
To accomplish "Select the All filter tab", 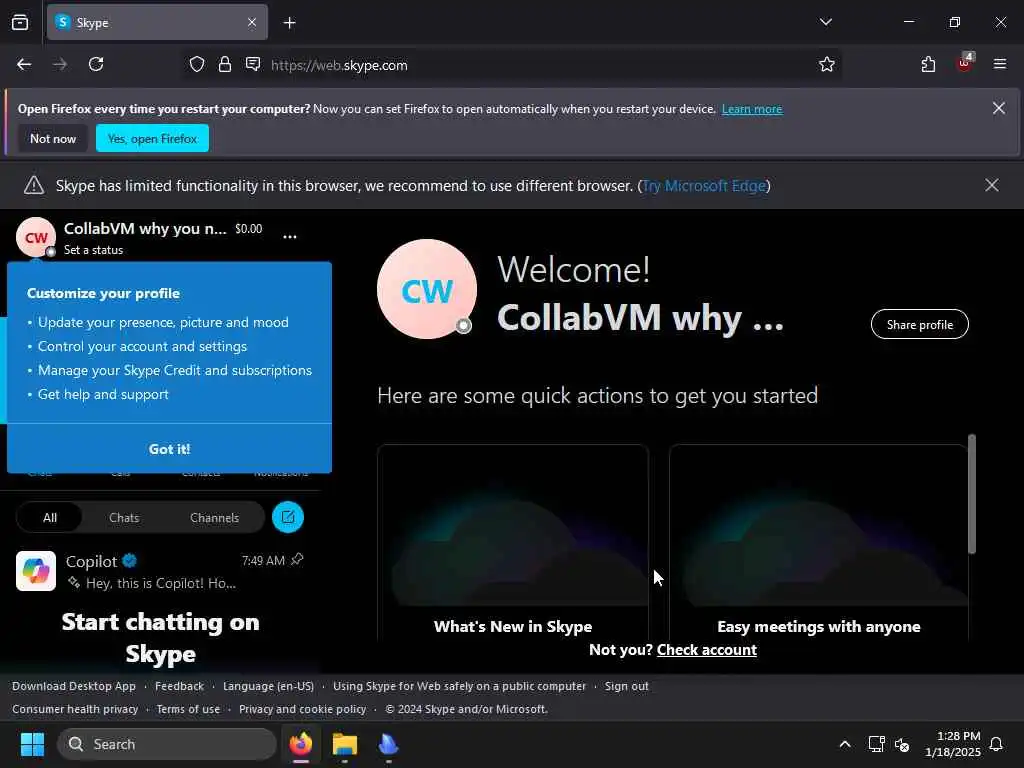I will point(50,518).
